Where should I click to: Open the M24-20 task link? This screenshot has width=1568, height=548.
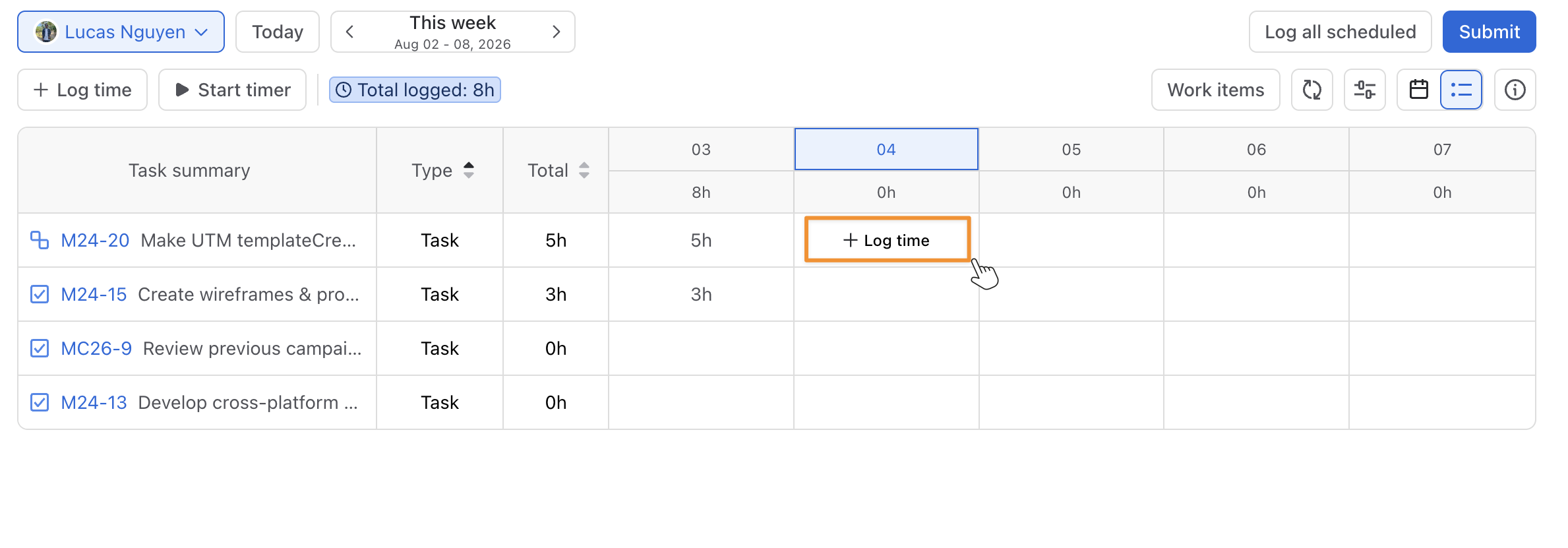95,240
